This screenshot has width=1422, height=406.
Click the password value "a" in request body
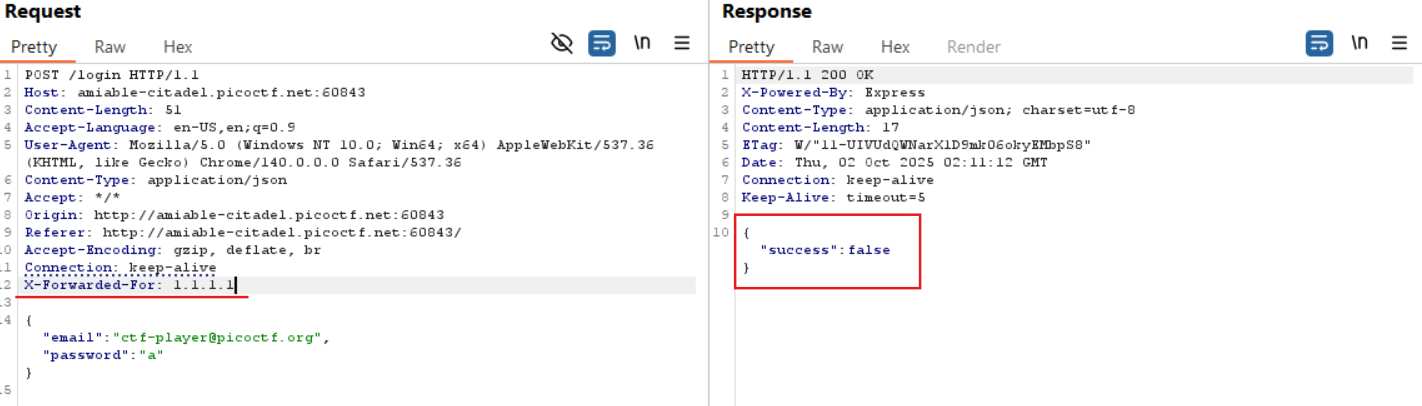(x=154, y=355)
